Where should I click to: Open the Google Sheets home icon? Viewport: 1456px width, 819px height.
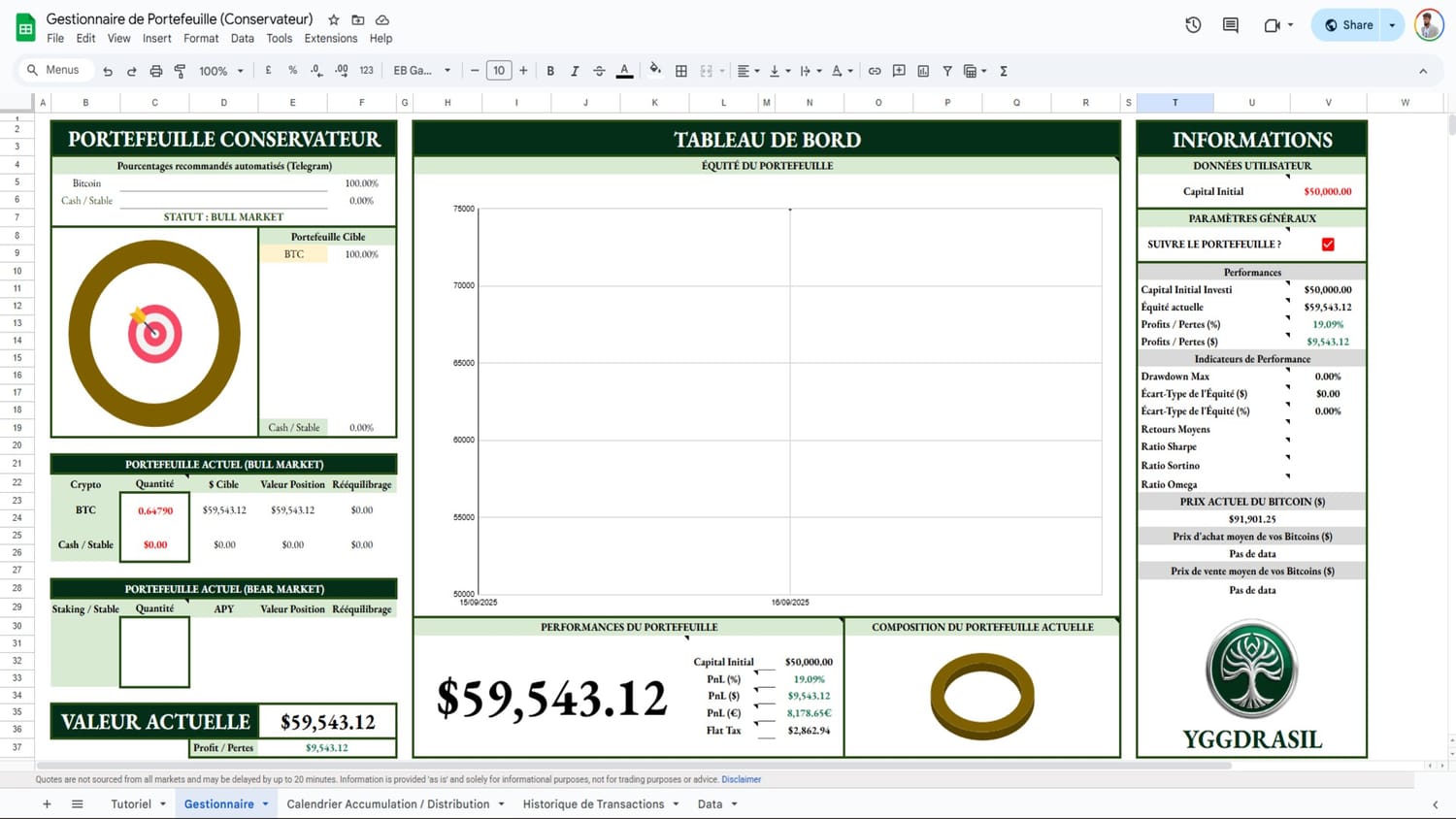[x=26, y=28]
